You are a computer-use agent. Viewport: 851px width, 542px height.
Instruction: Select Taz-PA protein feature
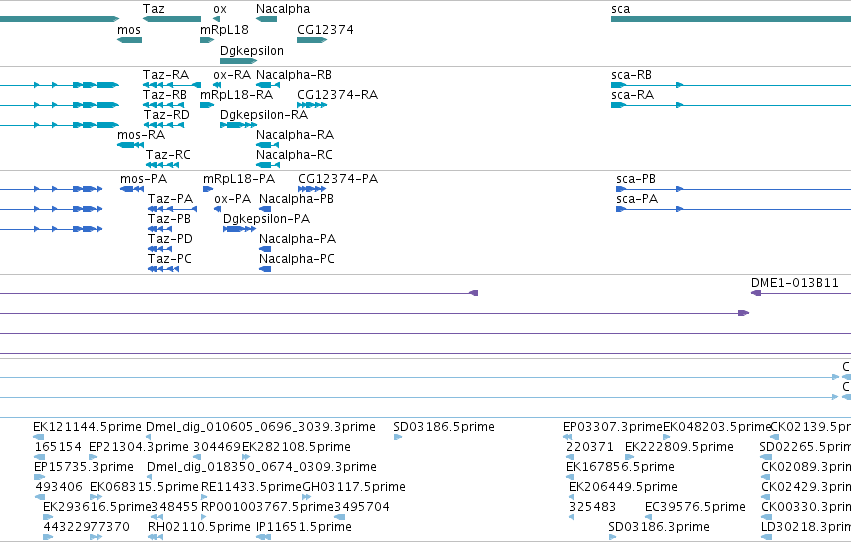pos(173,209)
